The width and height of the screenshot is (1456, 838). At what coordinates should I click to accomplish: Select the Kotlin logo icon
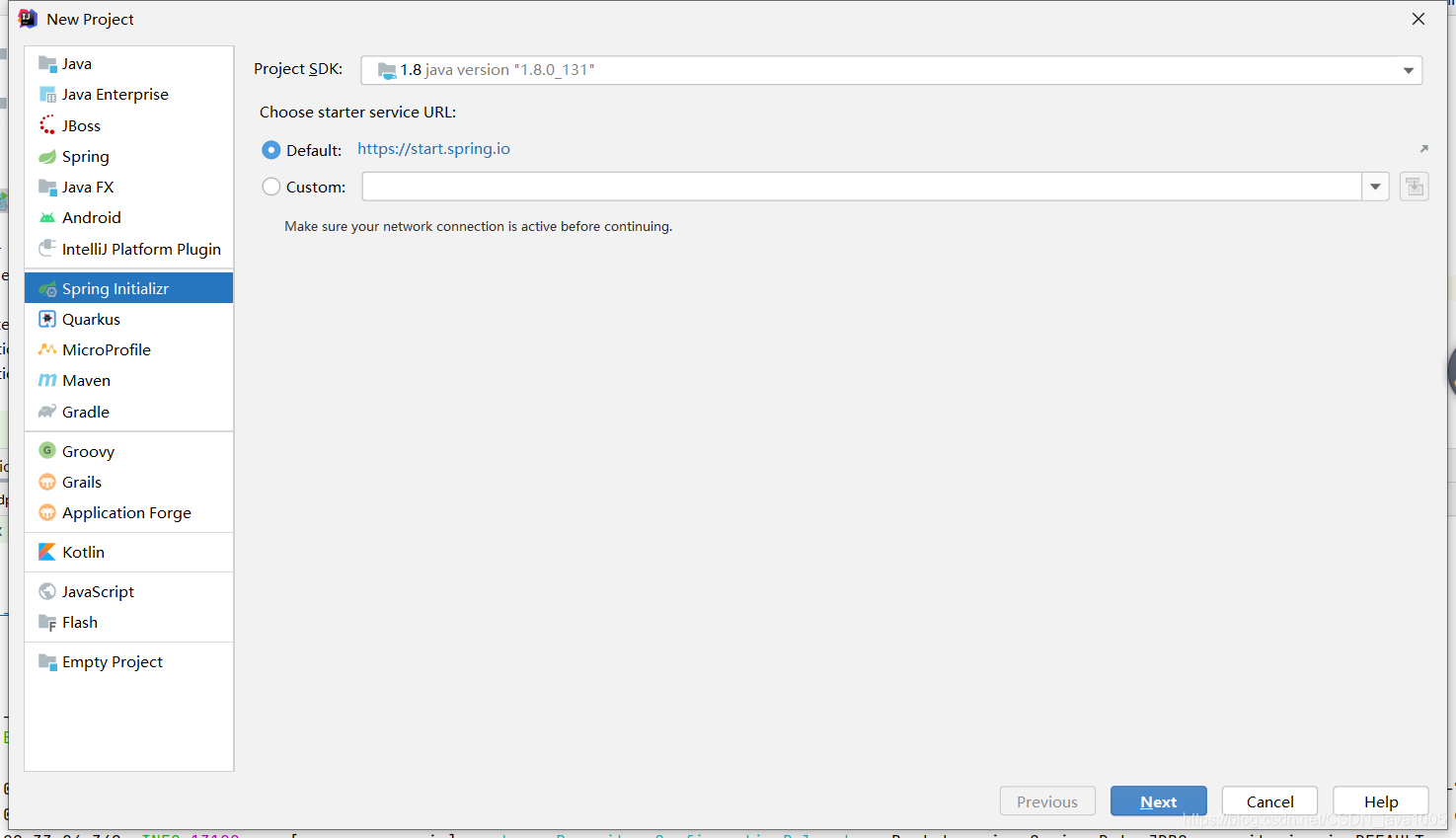coord(46,552)
